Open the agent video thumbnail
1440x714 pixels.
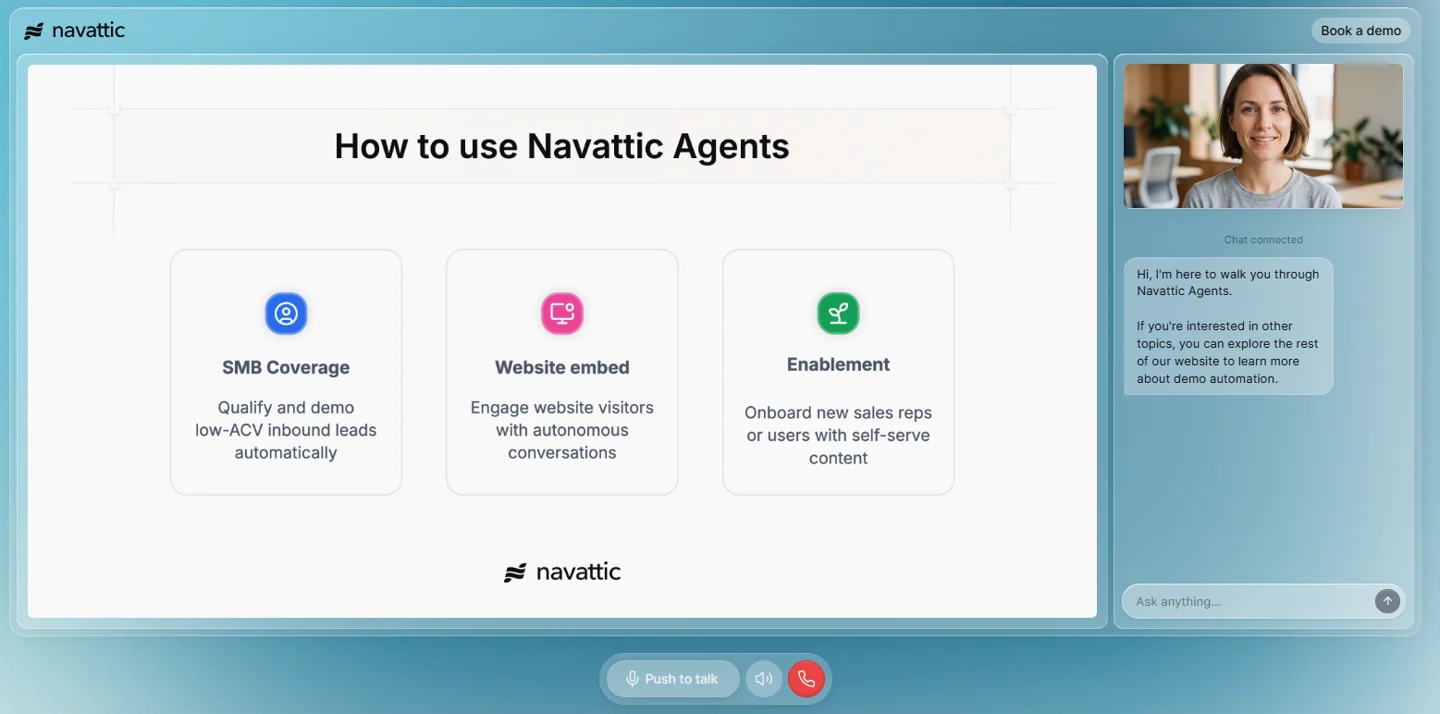tap(1263, 136)
